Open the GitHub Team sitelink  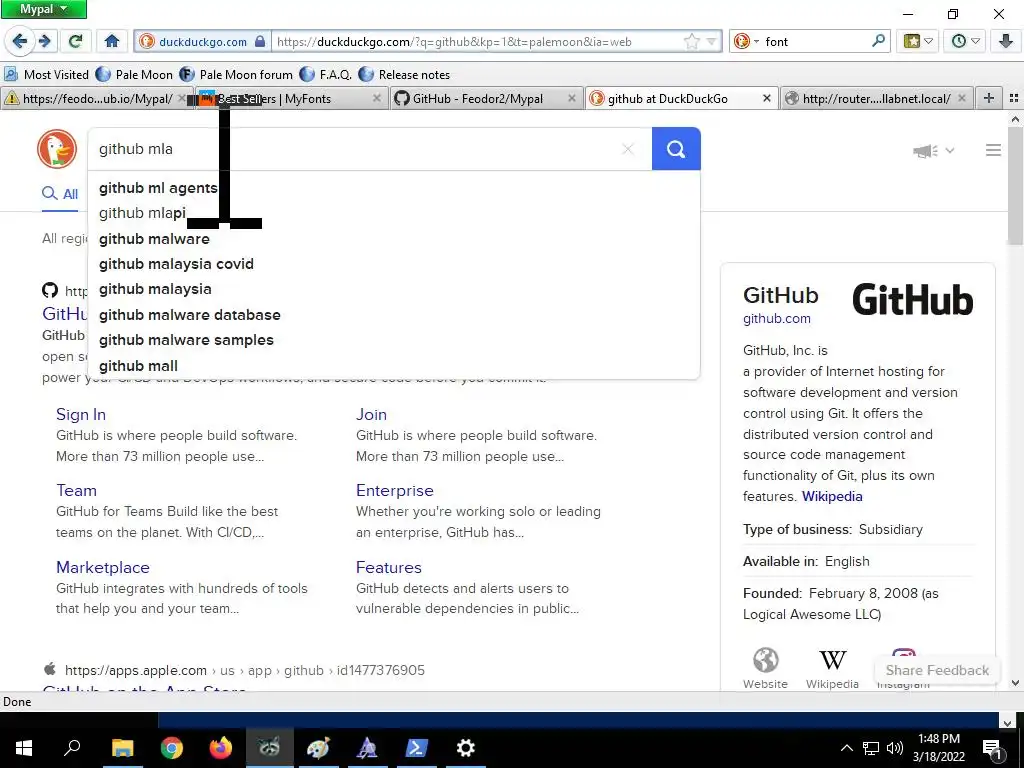(76, 490)
